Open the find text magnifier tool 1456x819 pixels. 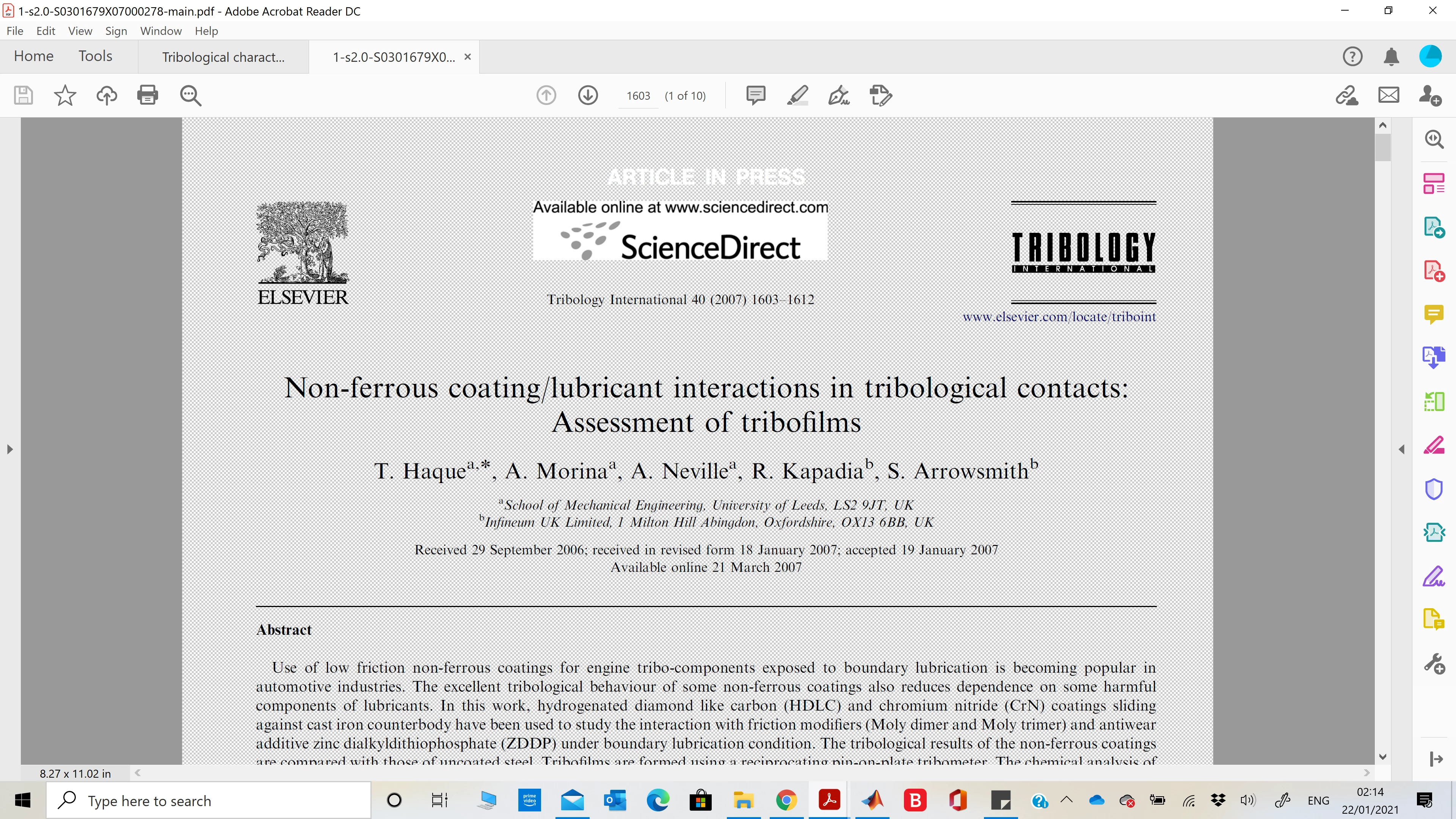click(190, 95)
